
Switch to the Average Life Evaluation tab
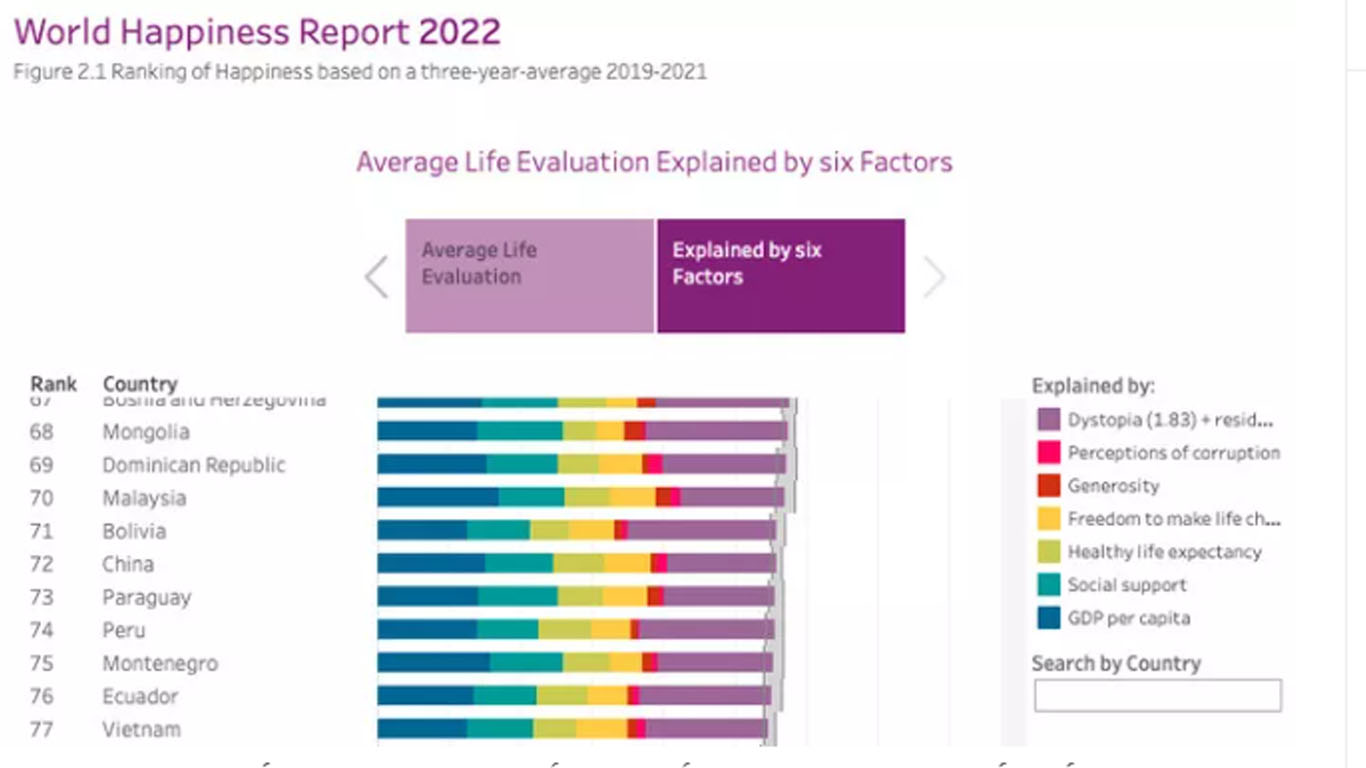(x=529, y=276)
